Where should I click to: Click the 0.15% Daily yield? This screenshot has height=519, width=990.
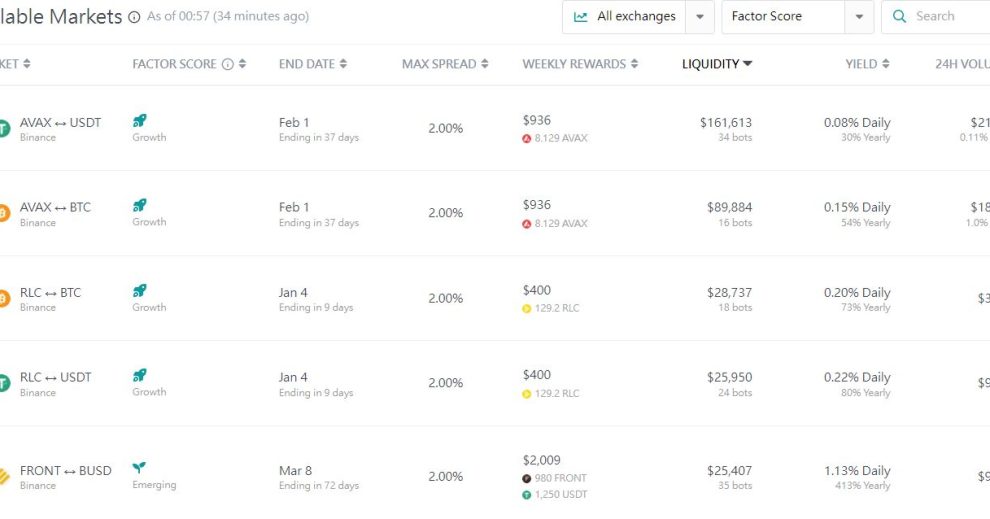857,207
